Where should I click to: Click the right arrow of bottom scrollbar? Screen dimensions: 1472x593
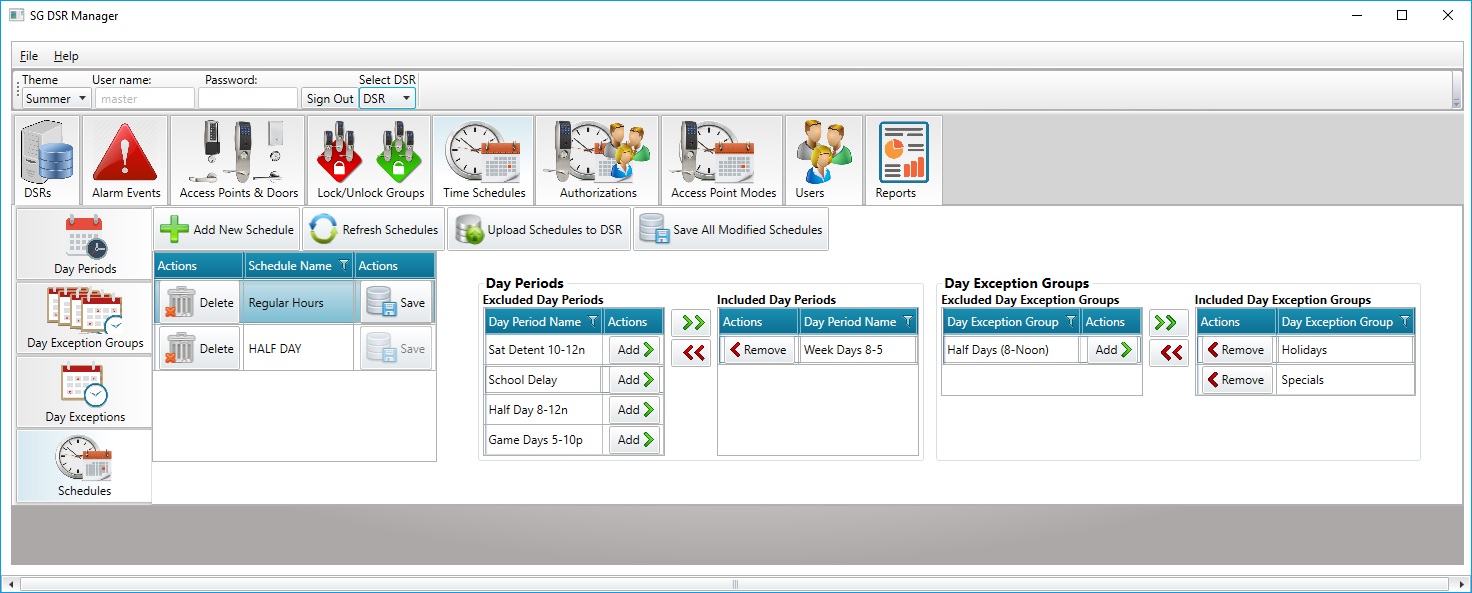pyautogui.click(x=1462, y=584)
